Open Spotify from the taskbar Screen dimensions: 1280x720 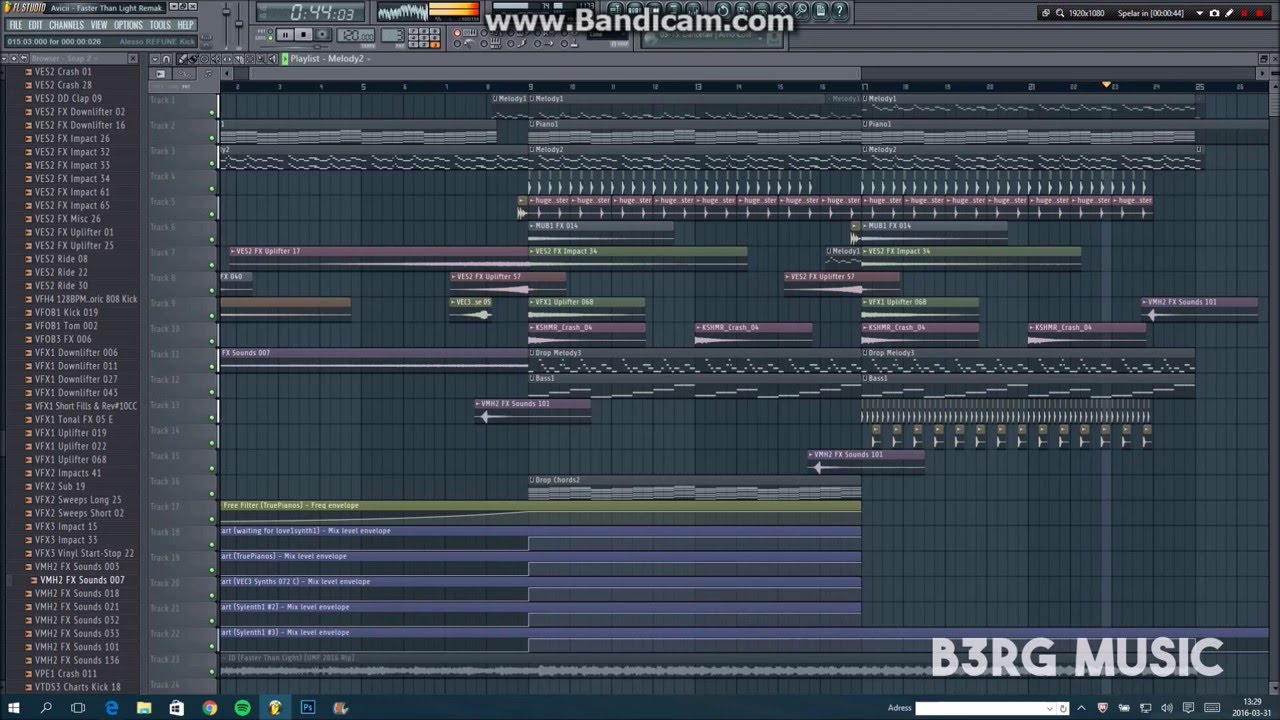click(x=242, y=708)
